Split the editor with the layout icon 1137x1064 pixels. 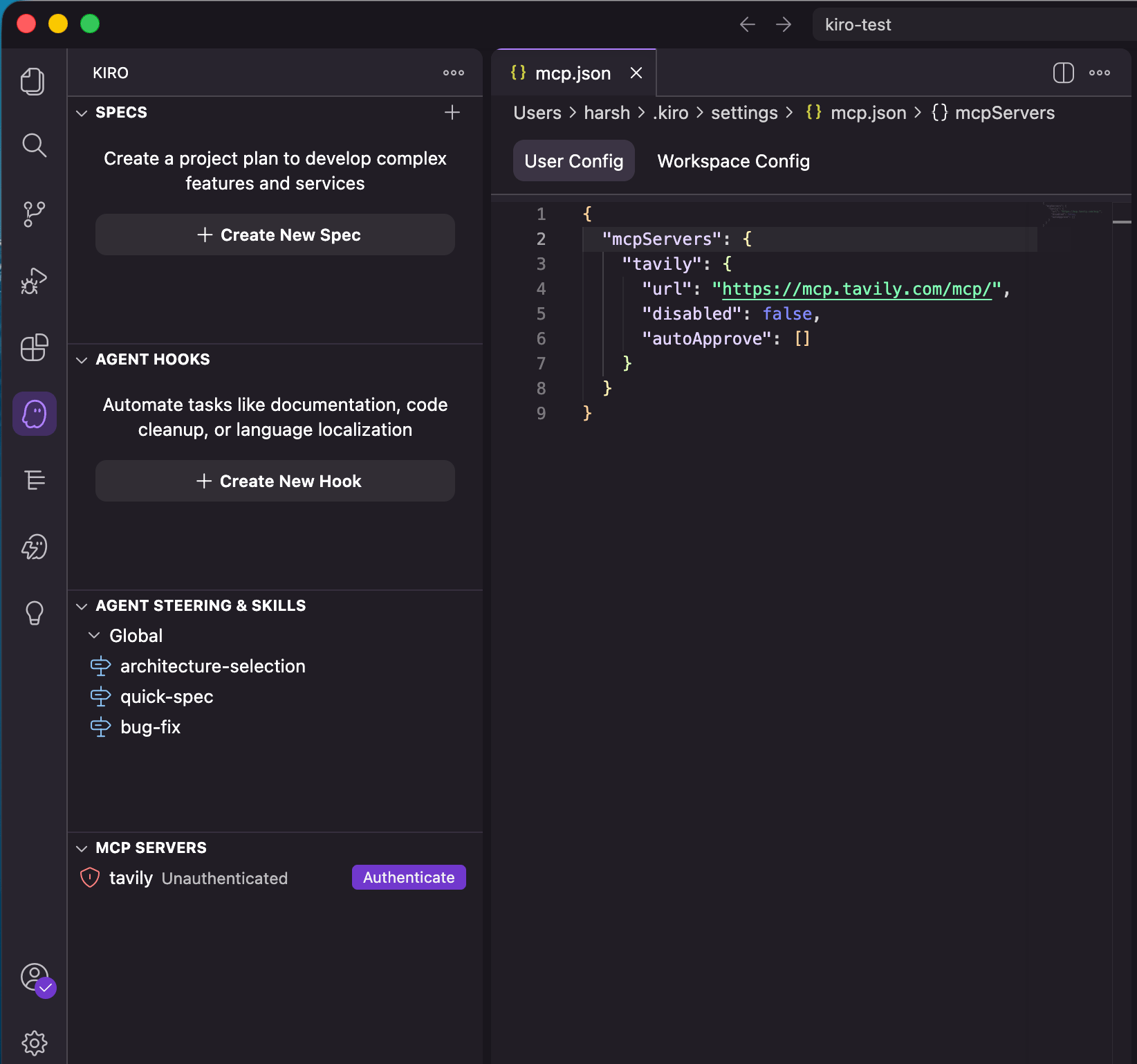[1063, 73]
